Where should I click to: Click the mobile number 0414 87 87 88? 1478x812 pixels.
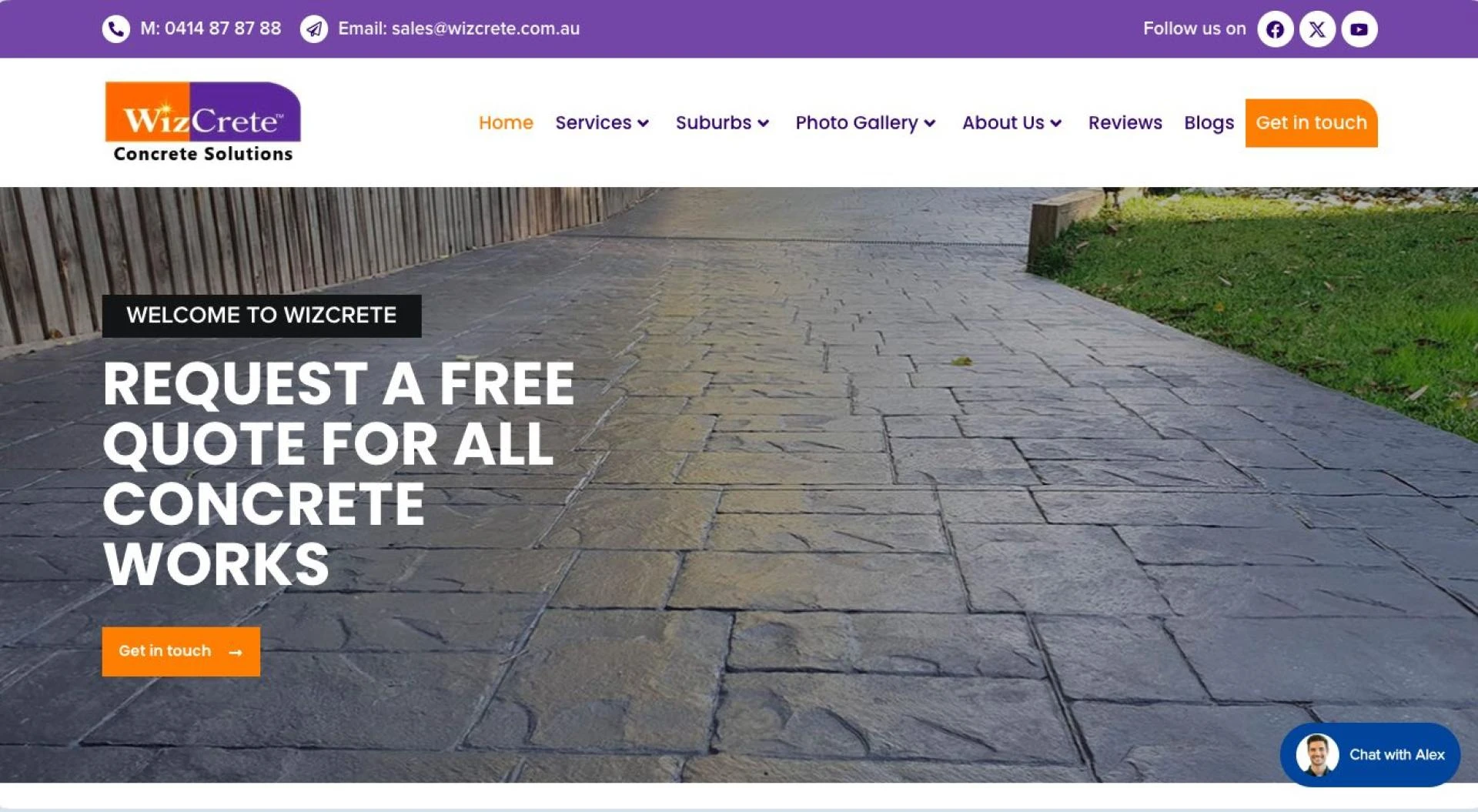[x=222, y=28]
